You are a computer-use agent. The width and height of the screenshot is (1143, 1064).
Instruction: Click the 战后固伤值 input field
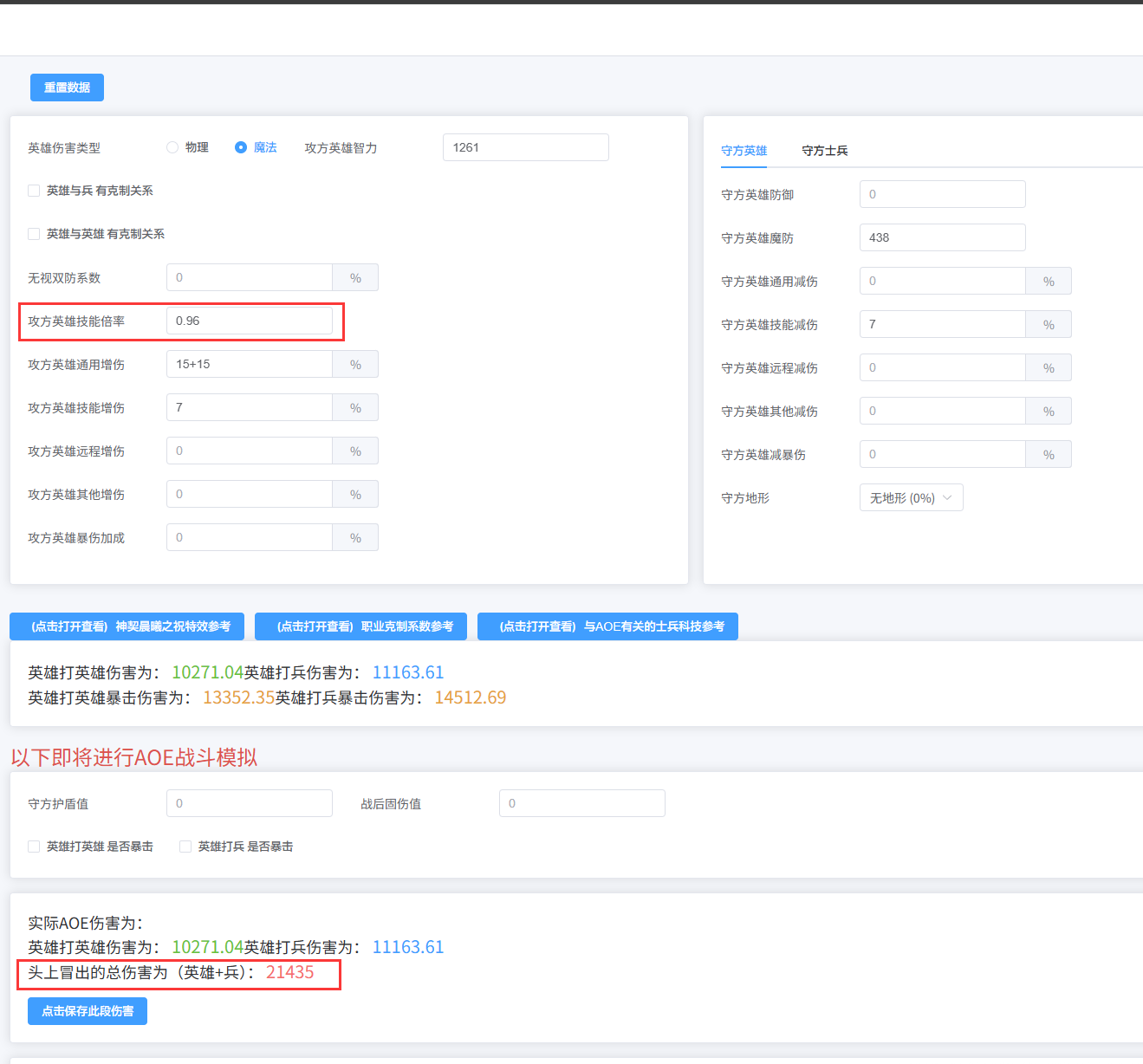[582, 803]
